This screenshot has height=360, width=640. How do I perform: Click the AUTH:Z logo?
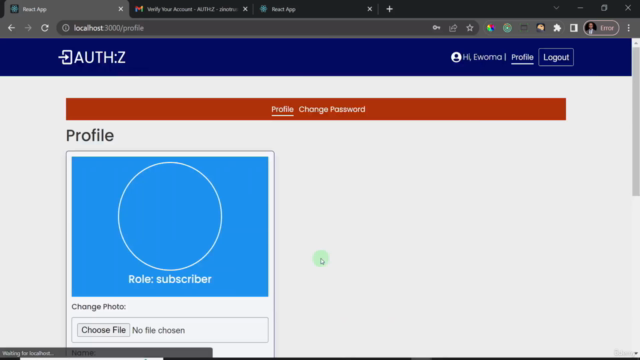click(x=92, y=58)
